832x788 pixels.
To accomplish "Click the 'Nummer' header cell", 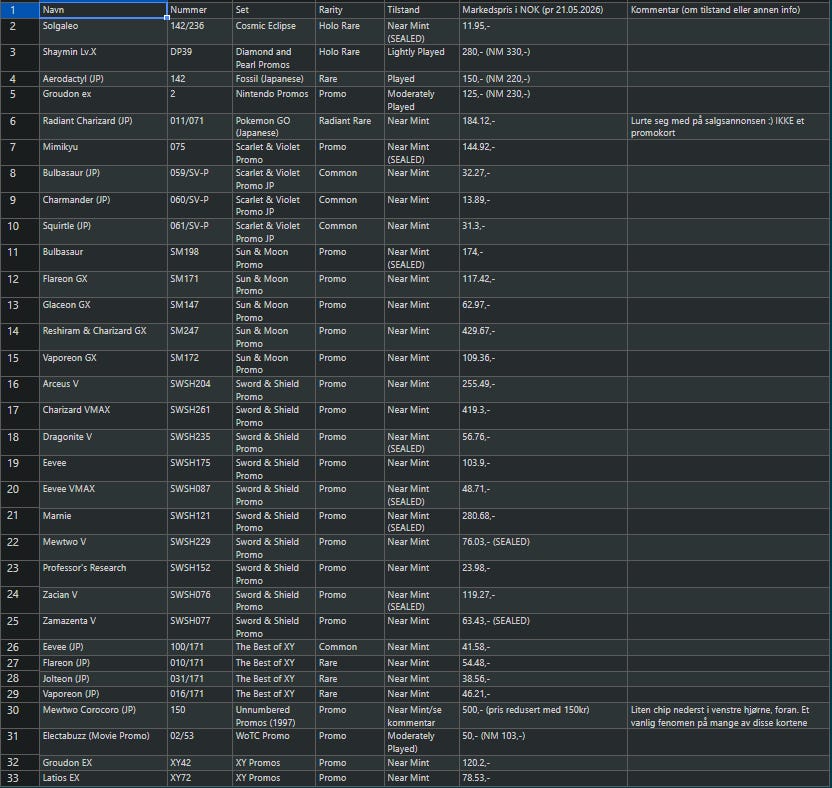I will tap(200, 10).
